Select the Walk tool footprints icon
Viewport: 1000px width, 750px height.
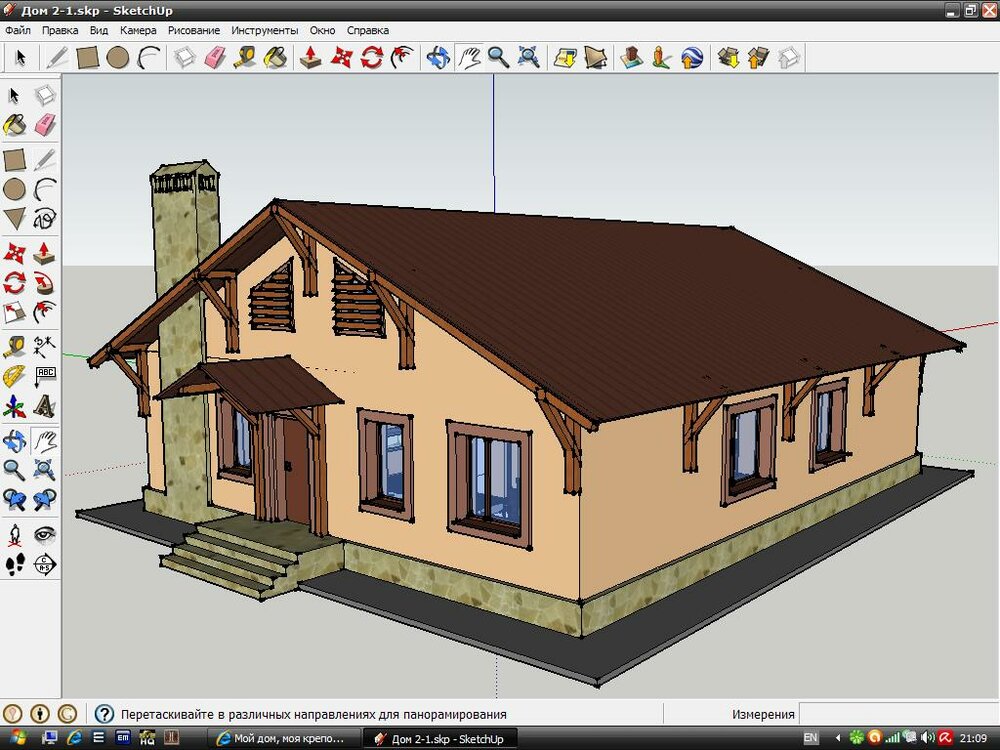14,565
